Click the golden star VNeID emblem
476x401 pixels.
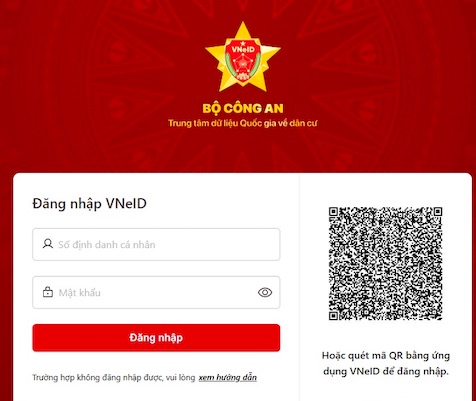tap(243, 57)
